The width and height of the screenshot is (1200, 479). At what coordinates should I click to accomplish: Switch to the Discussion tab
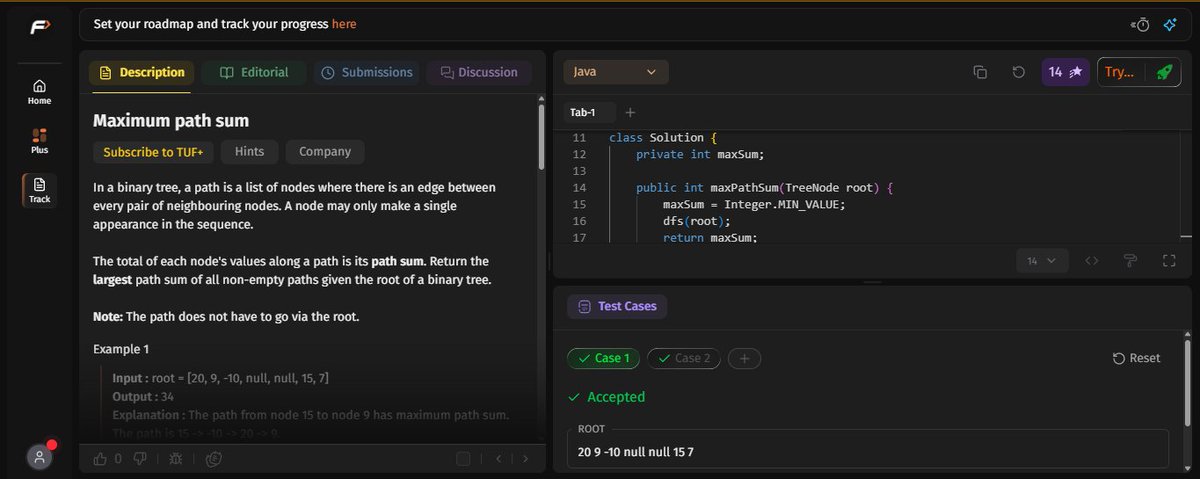click(x=478, y=72)
